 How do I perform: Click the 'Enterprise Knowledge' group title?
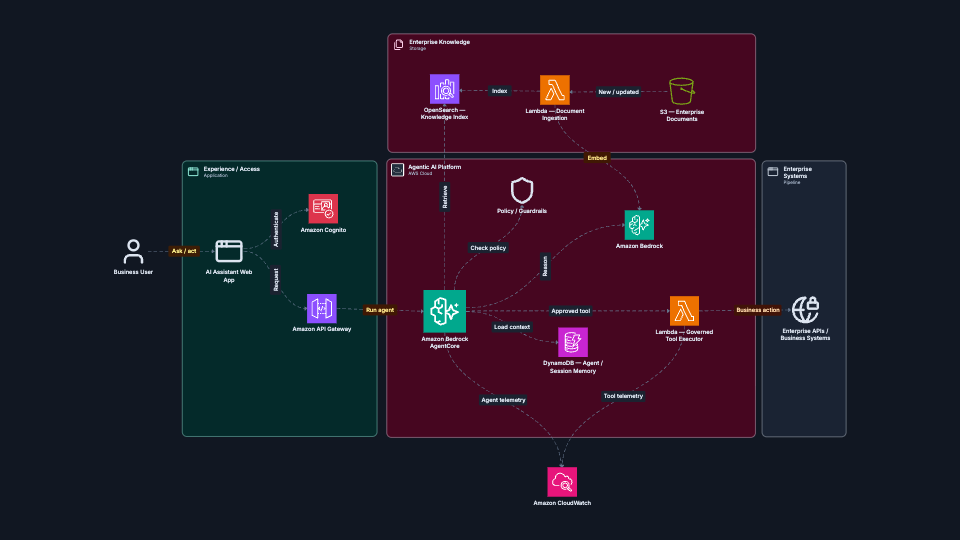[440, 42]
